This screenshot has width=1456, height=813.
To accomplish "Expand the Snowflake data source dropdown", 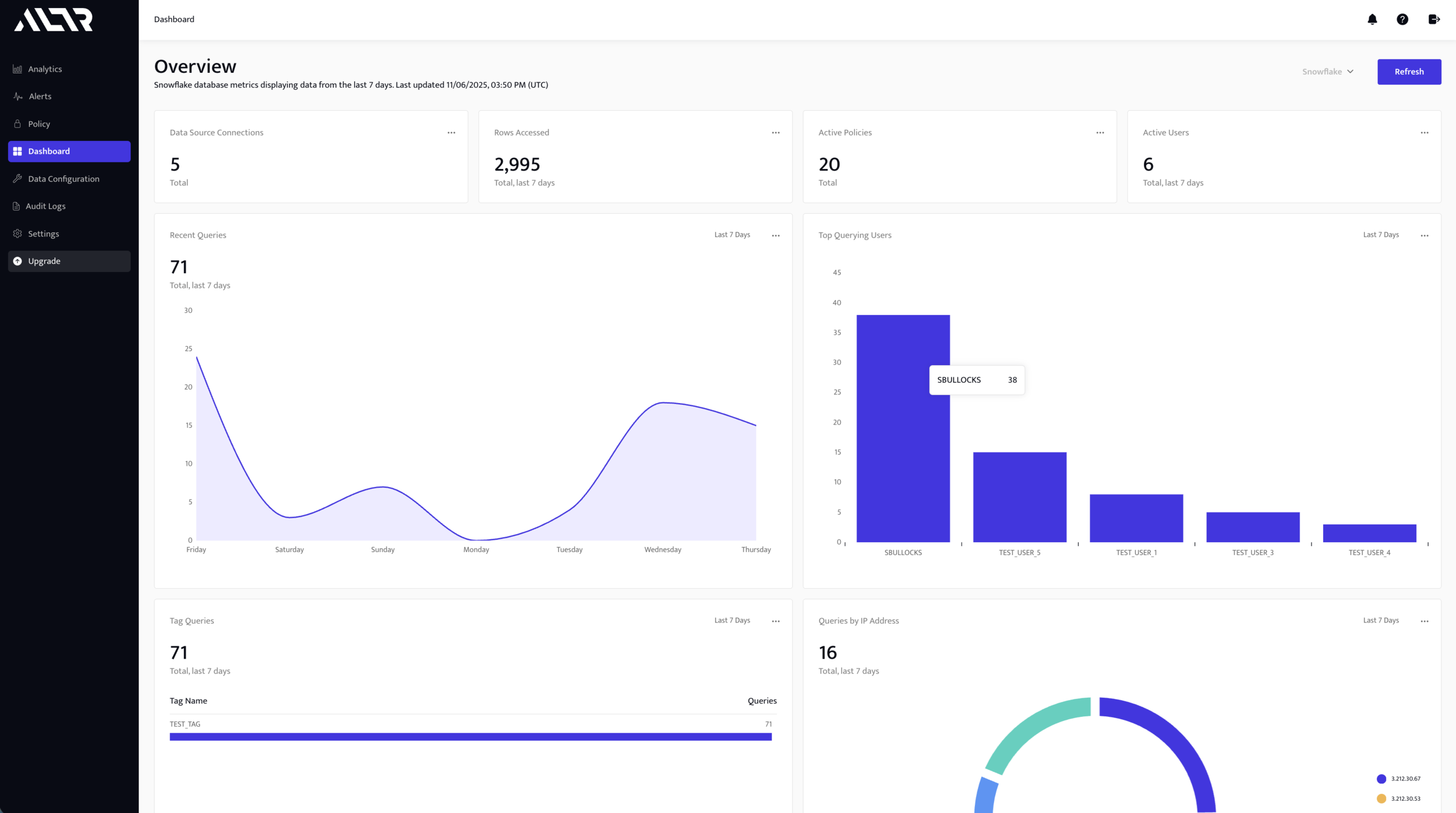I will click(x=1328, y=72).
